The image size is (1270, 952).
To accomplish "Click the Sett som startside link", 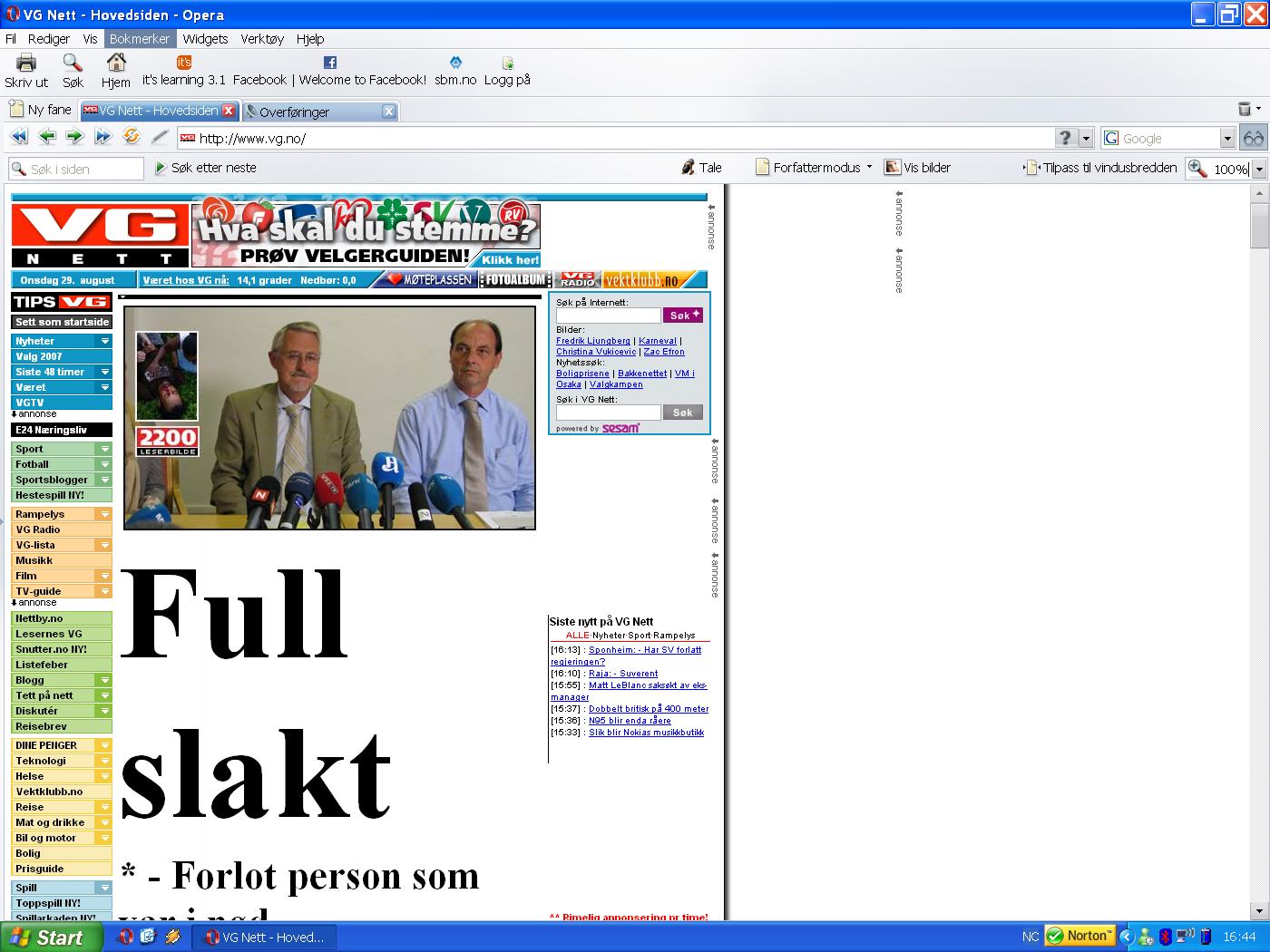I will point(63,322).
